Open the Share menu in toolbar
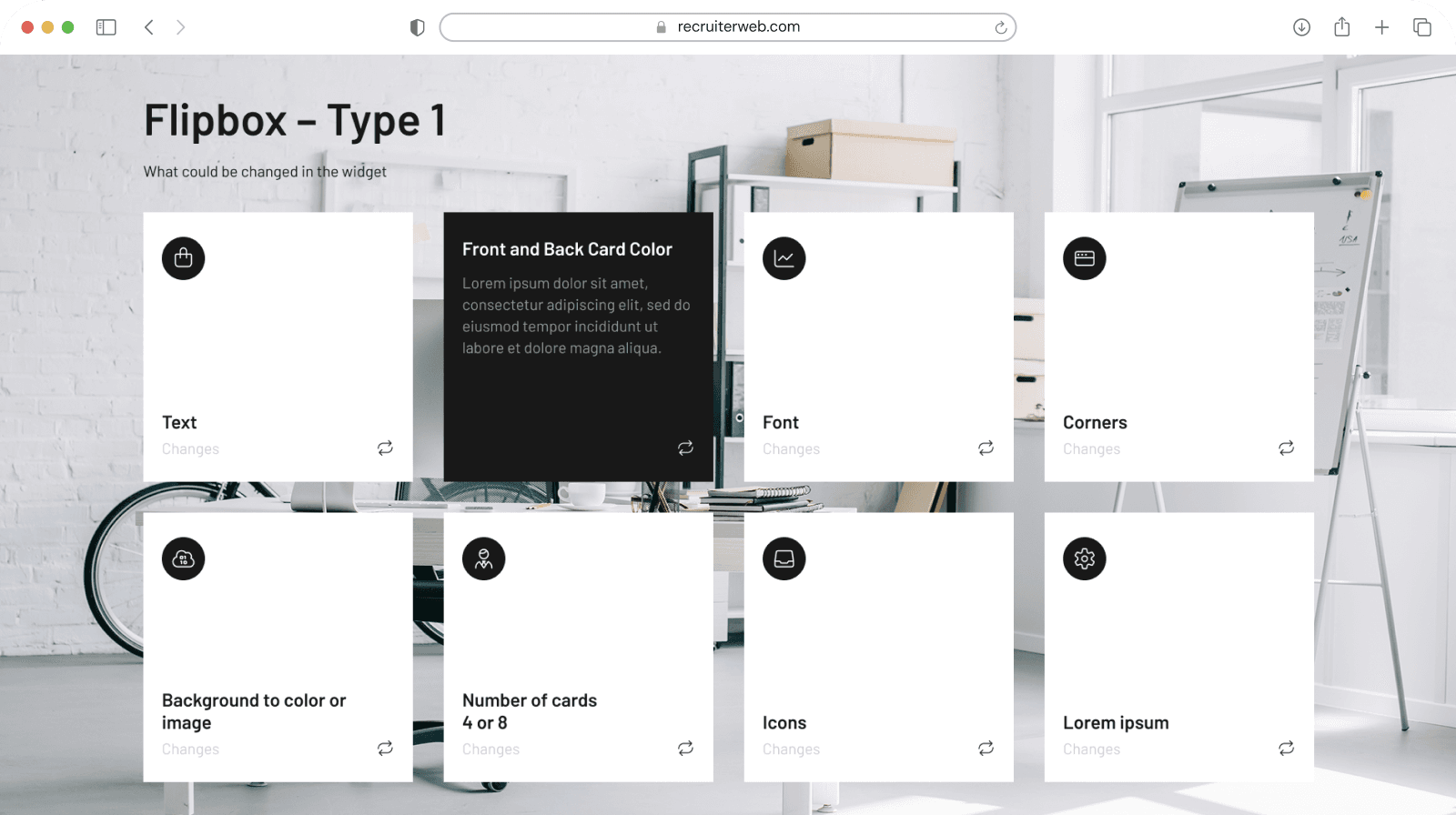This screenshot has height=815, width=1456. (x=1341, y=27)
